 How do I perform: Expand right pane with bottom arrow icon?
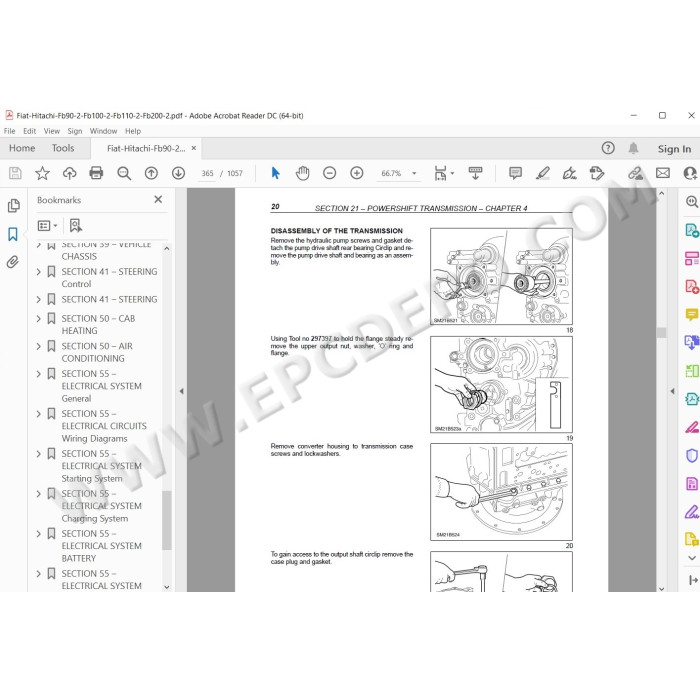click(x=693, y=580)
